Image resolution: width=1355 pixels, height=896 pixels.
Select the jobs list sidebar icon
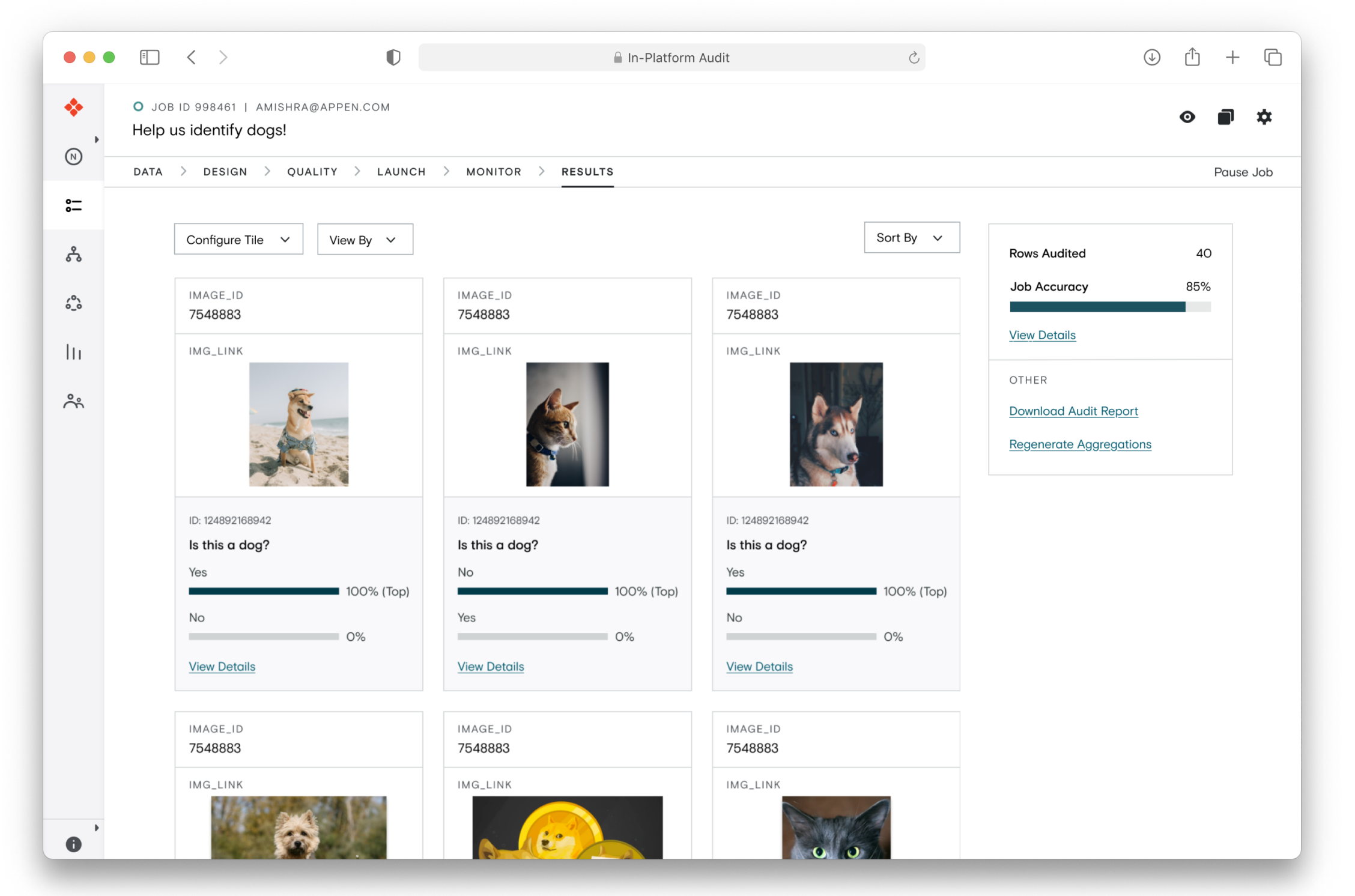pos(73,205)
